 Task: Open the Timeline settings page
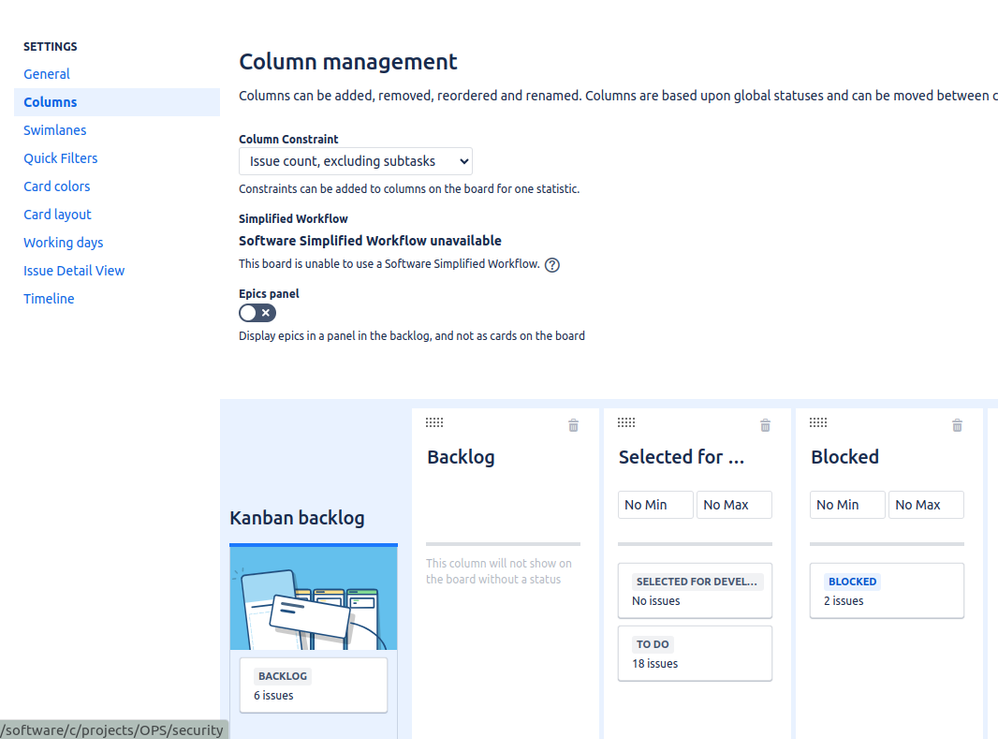point(48,298)
